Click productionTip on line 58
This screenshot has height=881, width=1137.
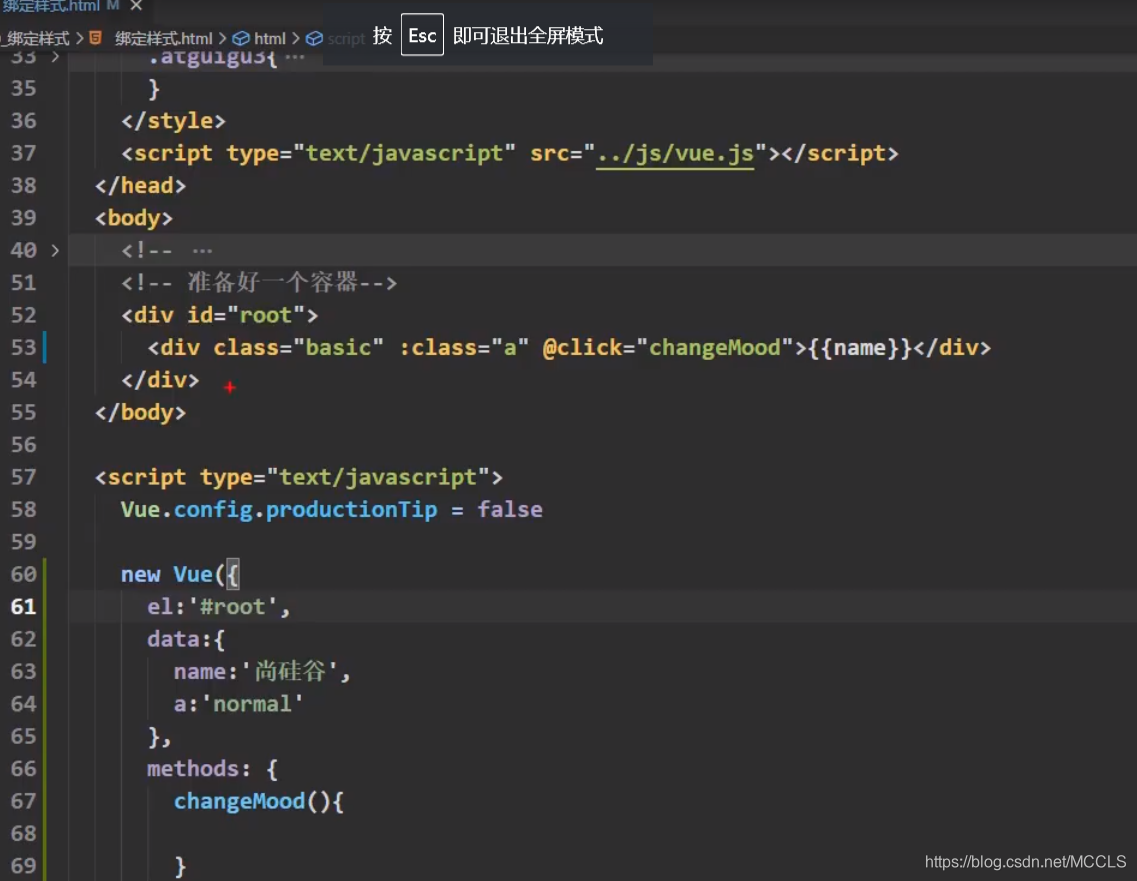352,510
